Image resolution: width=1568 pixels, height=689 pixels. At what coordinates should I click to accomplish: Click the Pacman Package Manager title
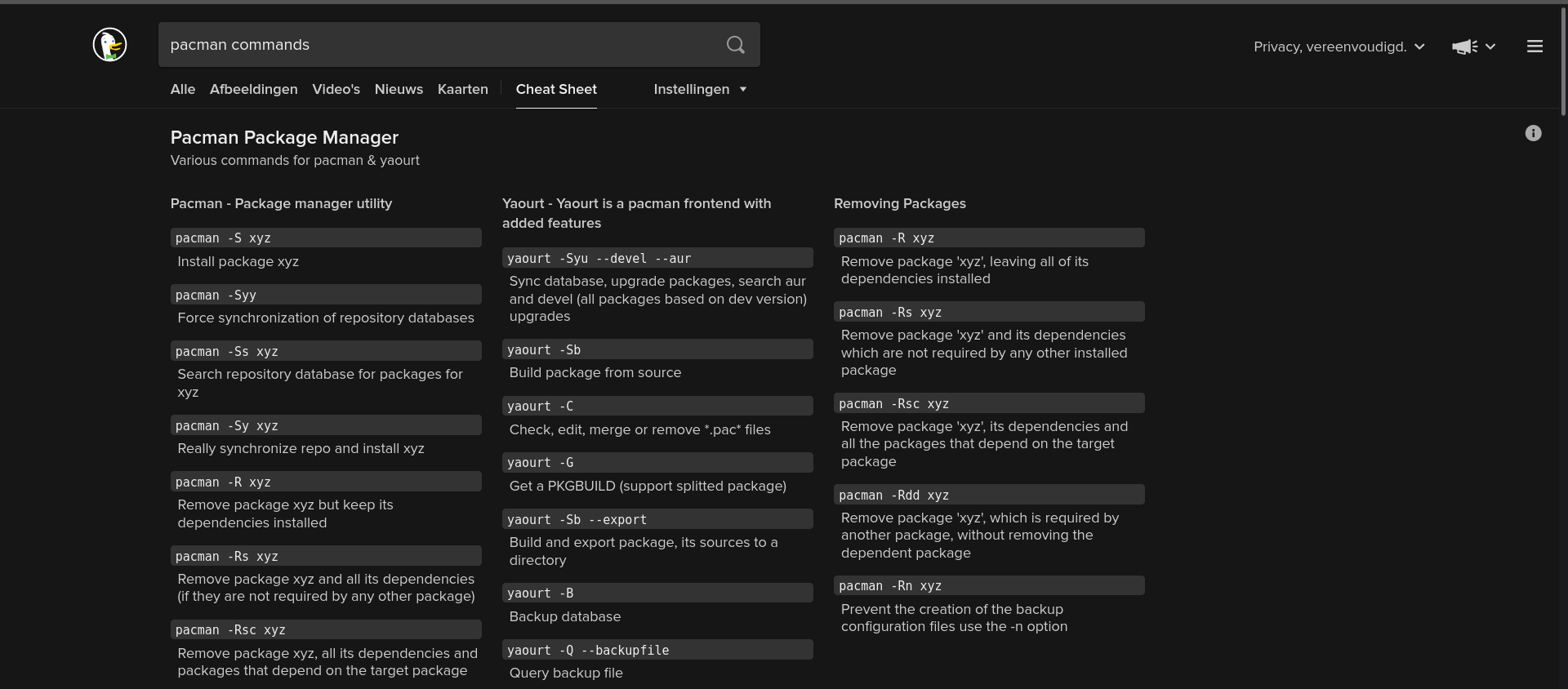[284, 137]
